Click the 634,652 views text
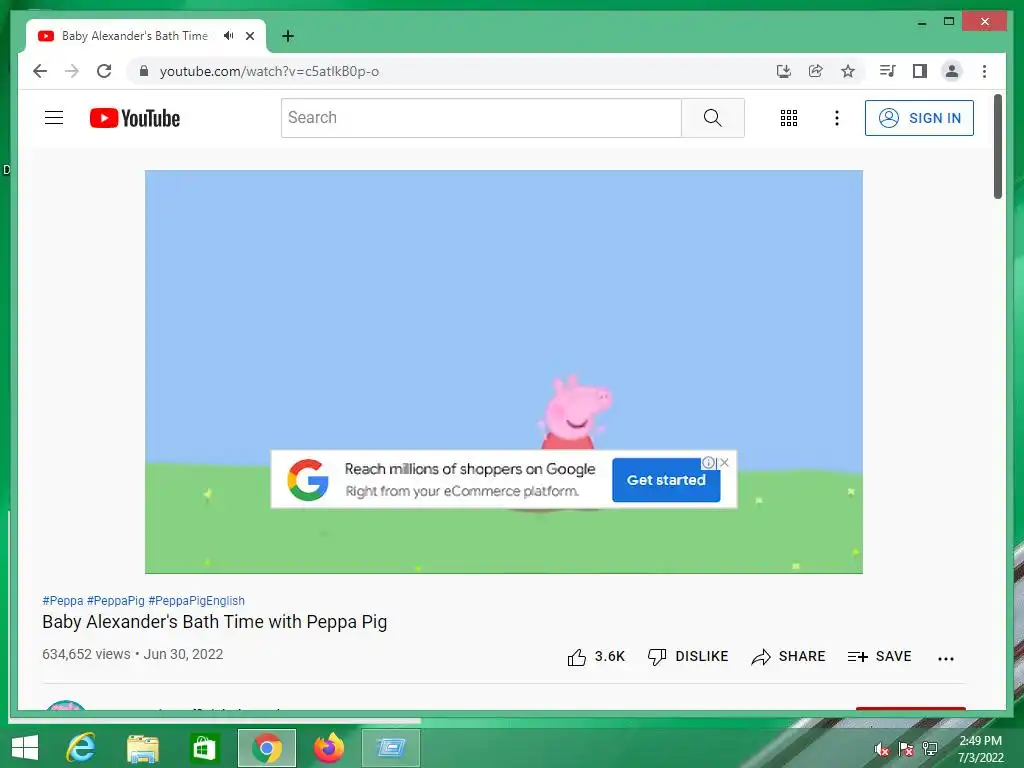Image resolution: width=1024 pixels, height=768 pixels. click(86, 654)
